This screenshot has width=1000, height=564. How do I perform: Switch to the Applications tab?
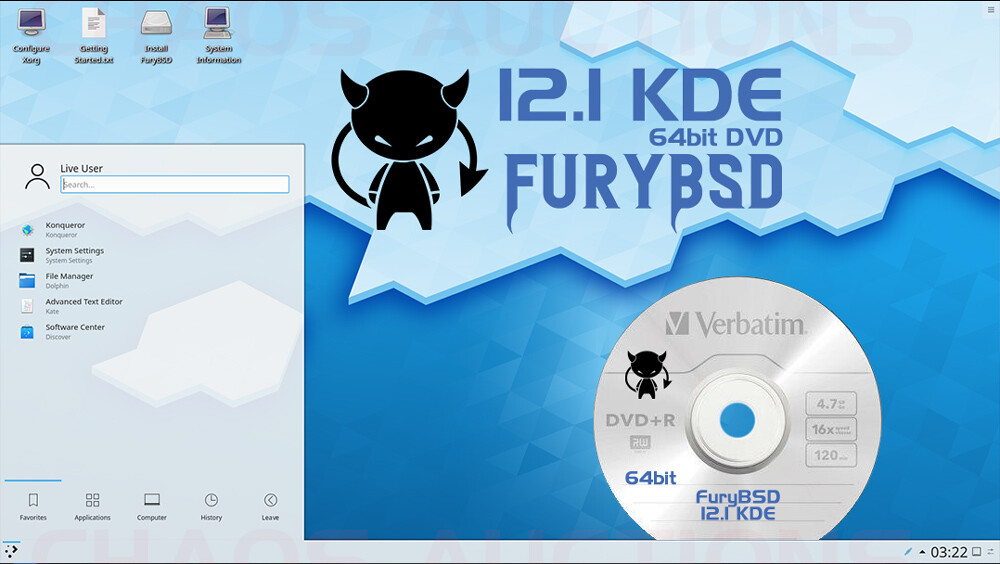pos(92,507)
